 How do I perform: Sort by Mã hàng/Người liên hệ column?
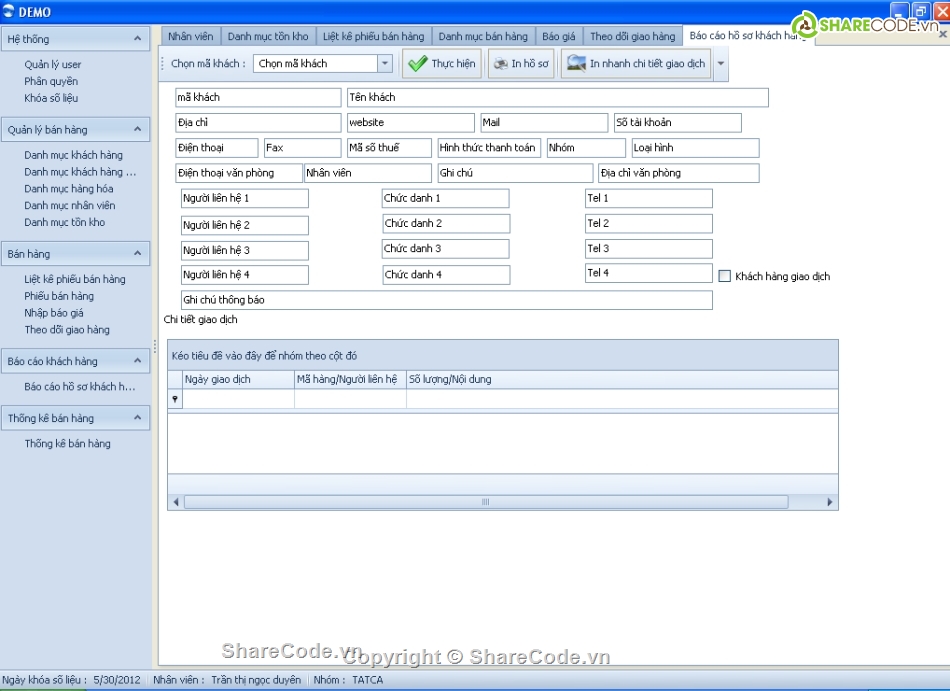[x=350, y=380]
